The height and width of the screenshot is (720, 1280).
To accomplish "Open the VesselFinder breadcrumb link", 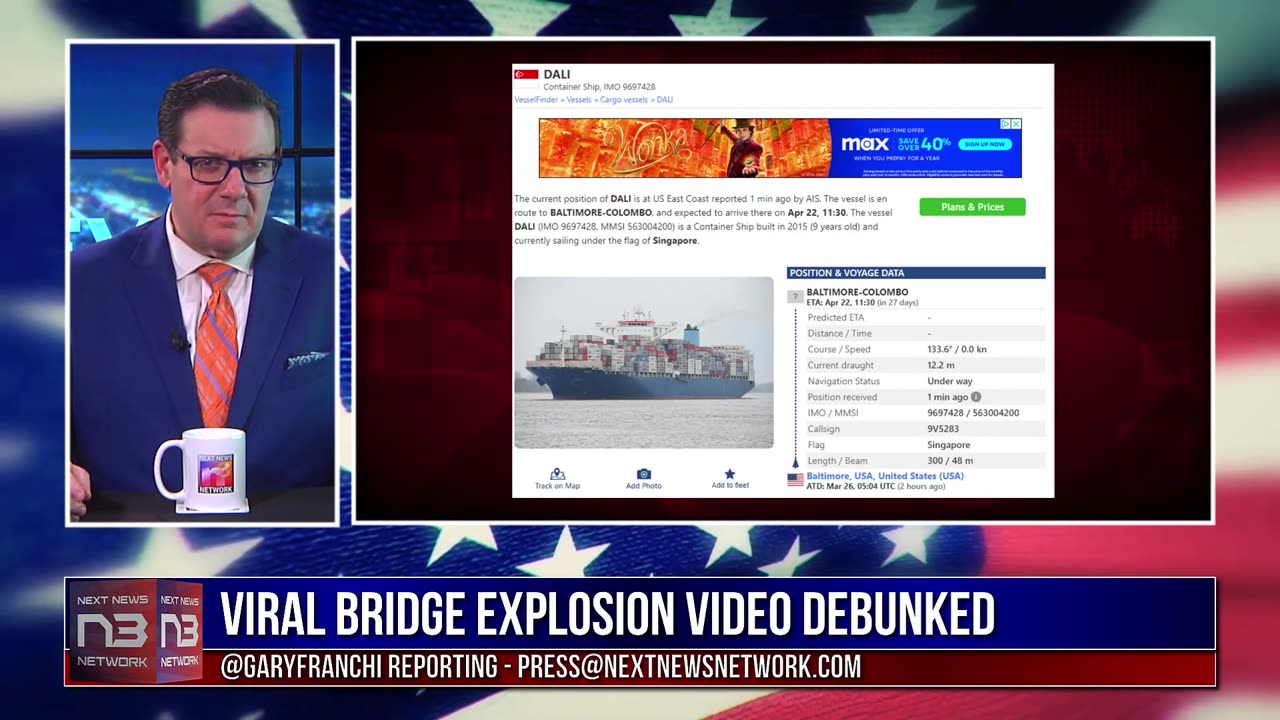I will pos(537,100).
